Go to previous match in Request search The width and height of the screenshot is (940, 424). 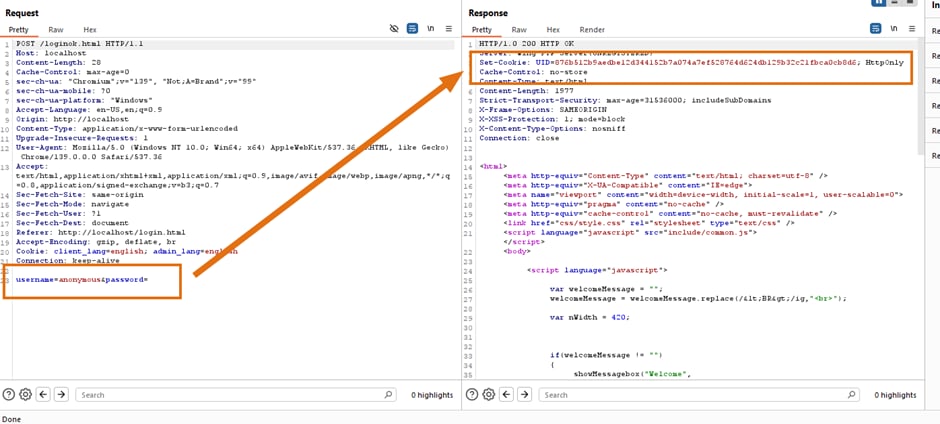tap(43, 395)
